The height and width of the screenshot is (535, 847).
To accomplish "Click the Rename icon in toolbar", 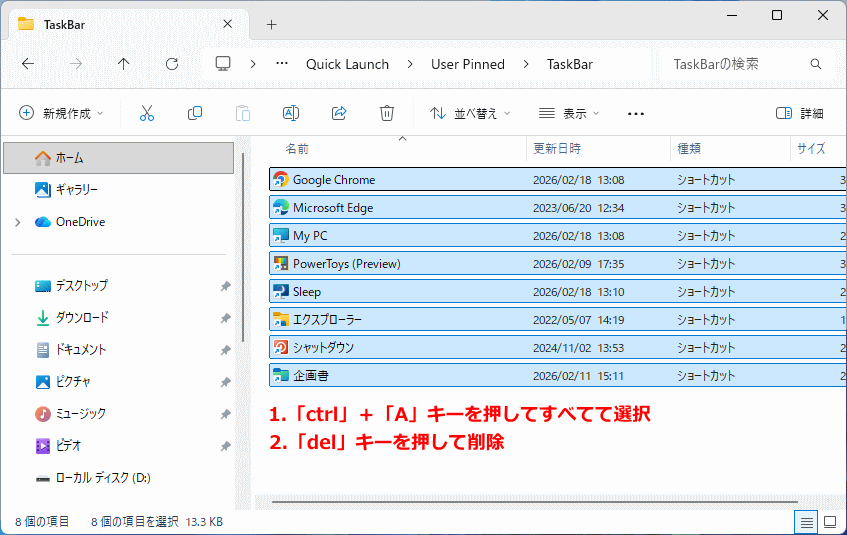I will (x=291, y=113).
